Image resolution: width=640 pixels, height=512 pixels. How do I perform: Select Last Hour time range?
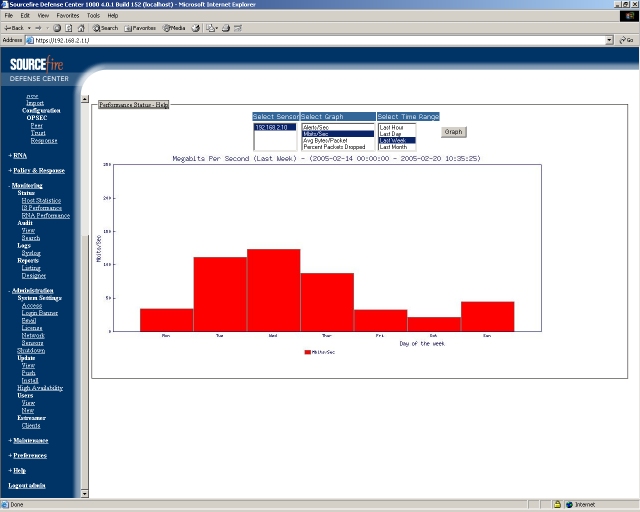(x=397, y=127)
